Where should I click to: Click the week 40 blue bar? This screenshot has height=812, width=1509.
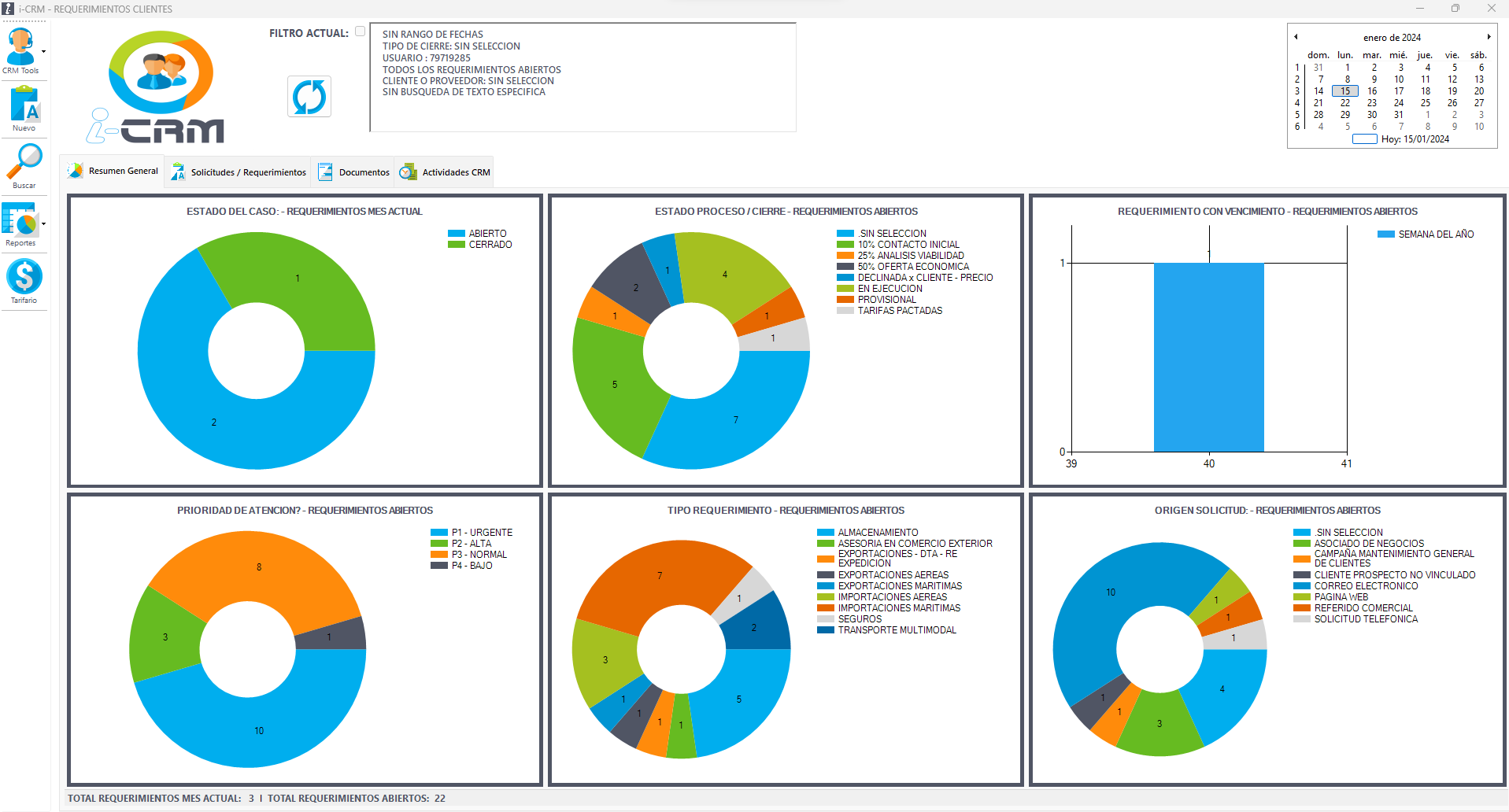(x=1208, y=357)
